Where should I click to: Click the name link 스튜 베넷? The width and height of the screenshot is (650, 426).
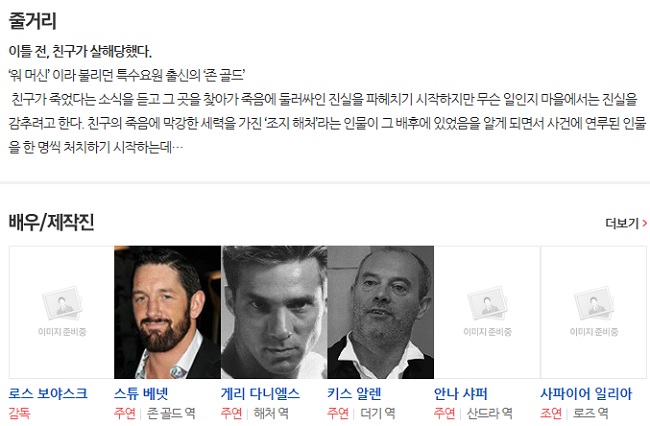tap(141, 393)
